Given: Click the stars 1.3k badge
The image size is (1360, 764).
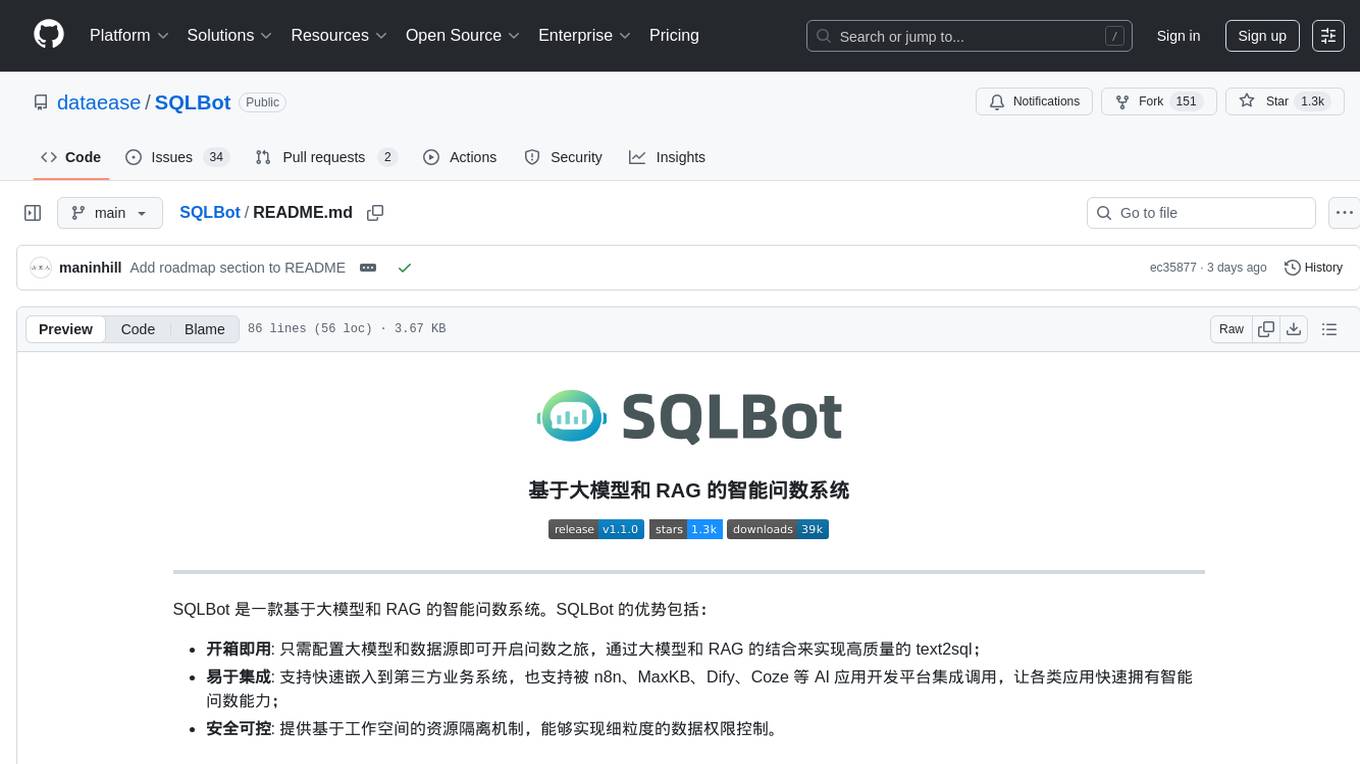Looking at the screenshot, I should point(686,529).
